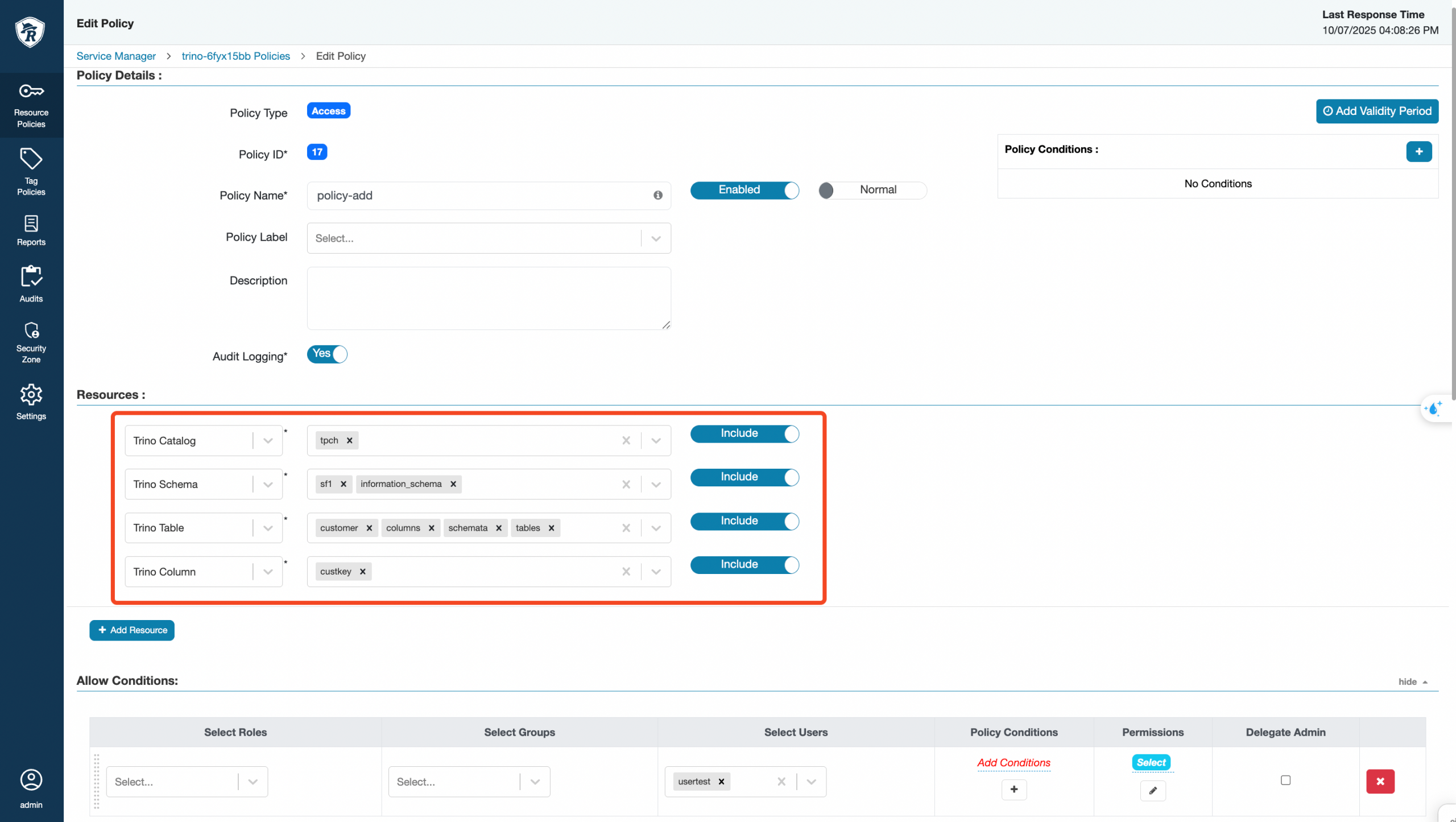Navigate to Service Manager breadcrumb
Screen dimensions: 1456x822
click(116, 56)
